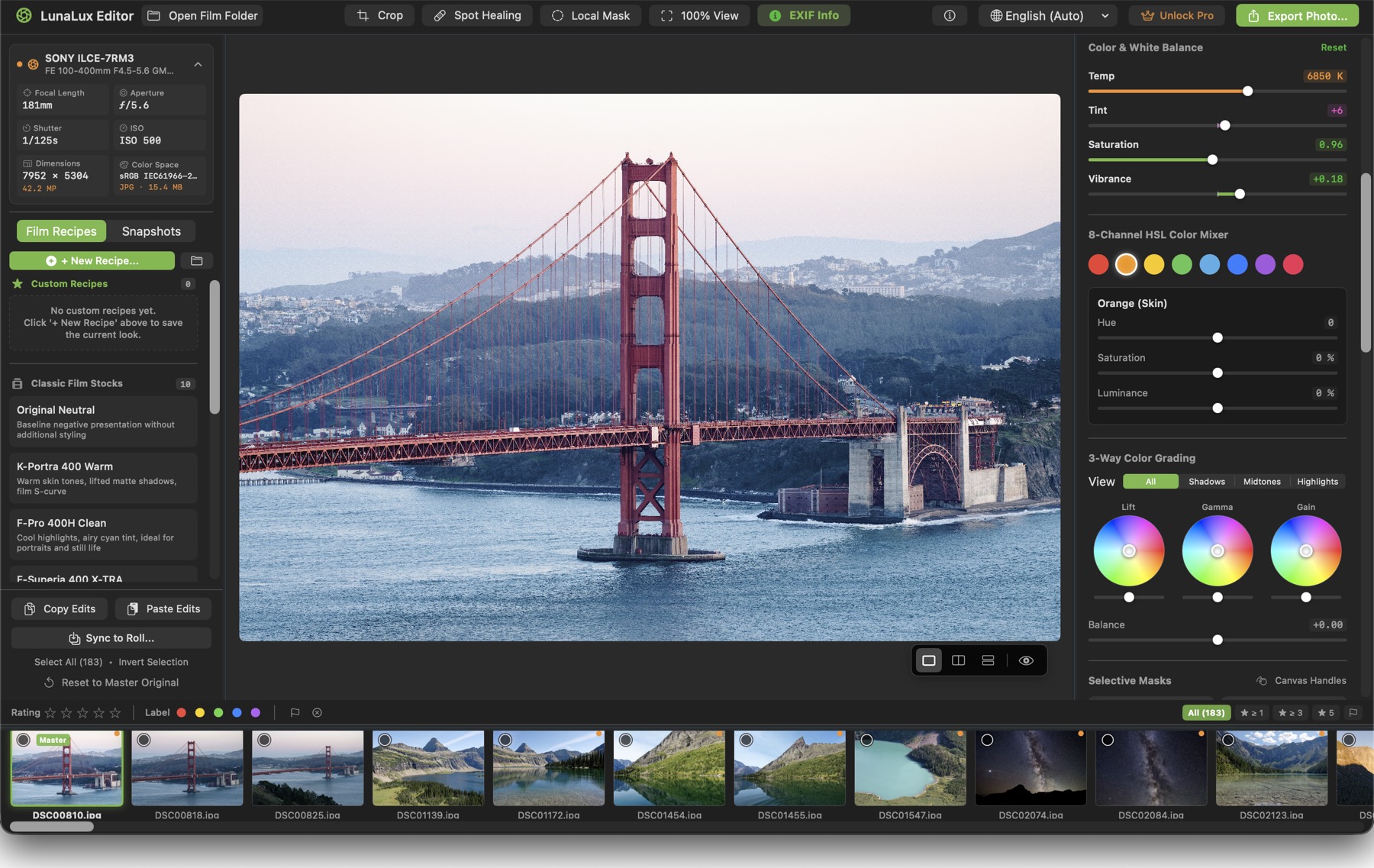Switch to the Film Recipes tab
Image resolution: width=1374 pixels, height=868 pixels.
pos(61,231)
